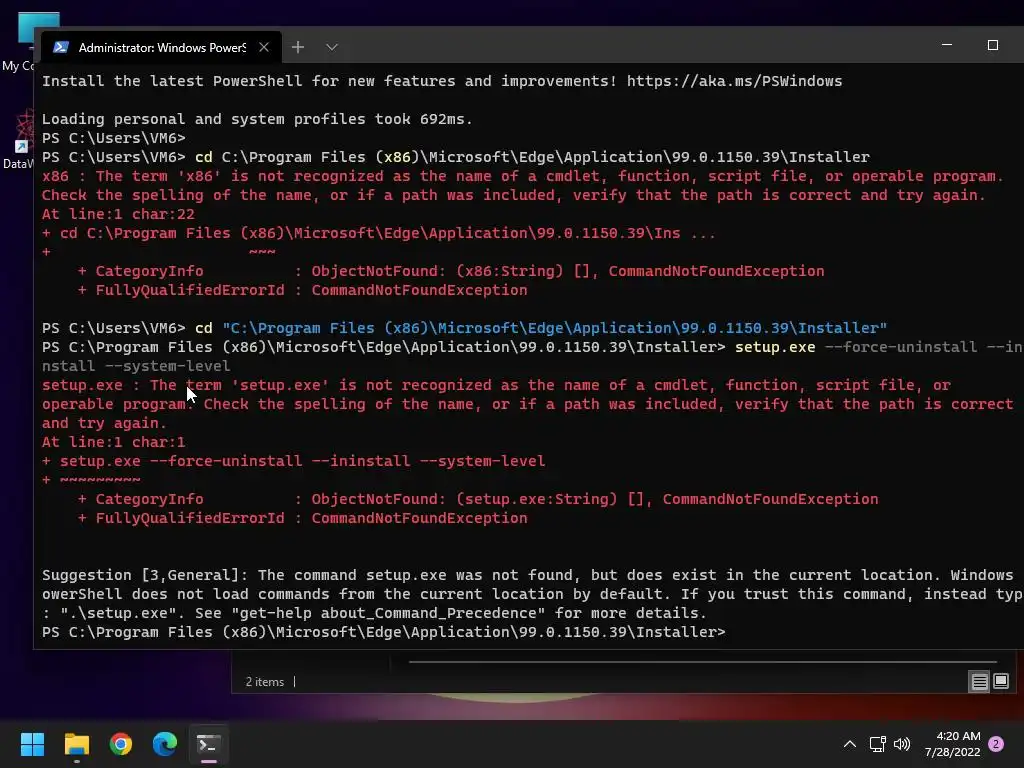Expand the new tab profile dropdown chevron

coord(332,47)
